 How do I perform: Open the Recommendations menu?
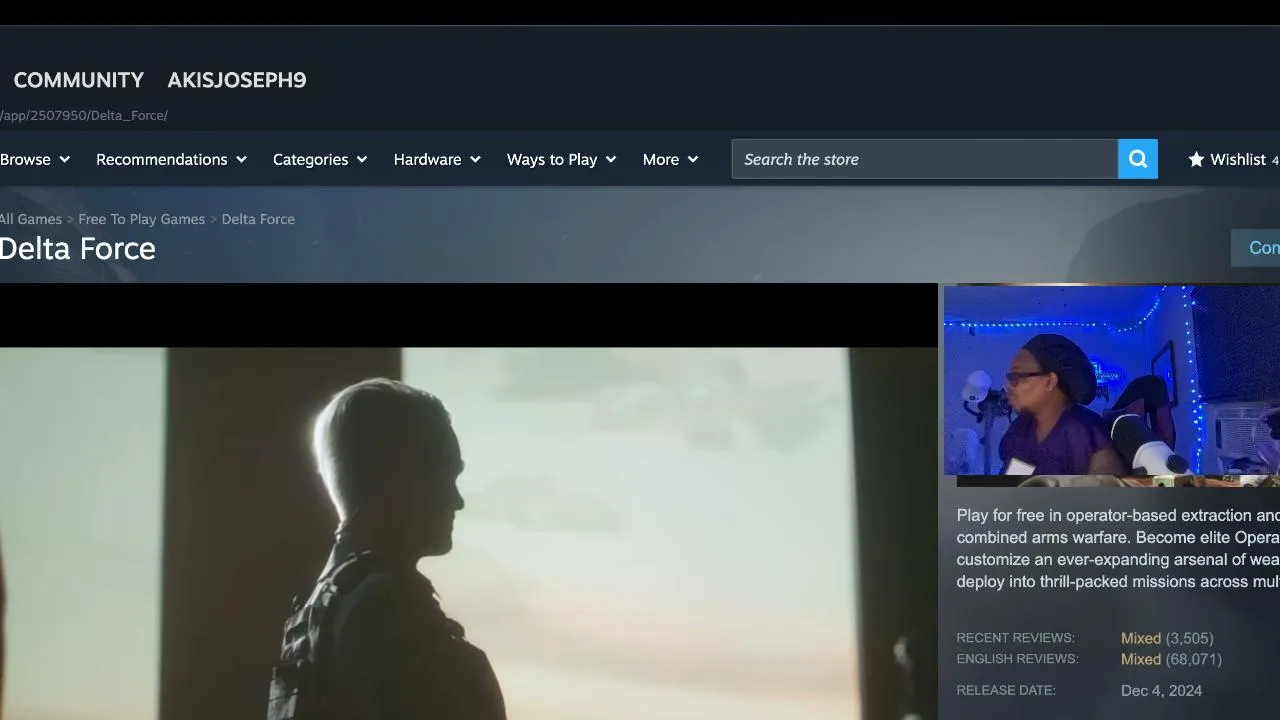coord(171,159)
